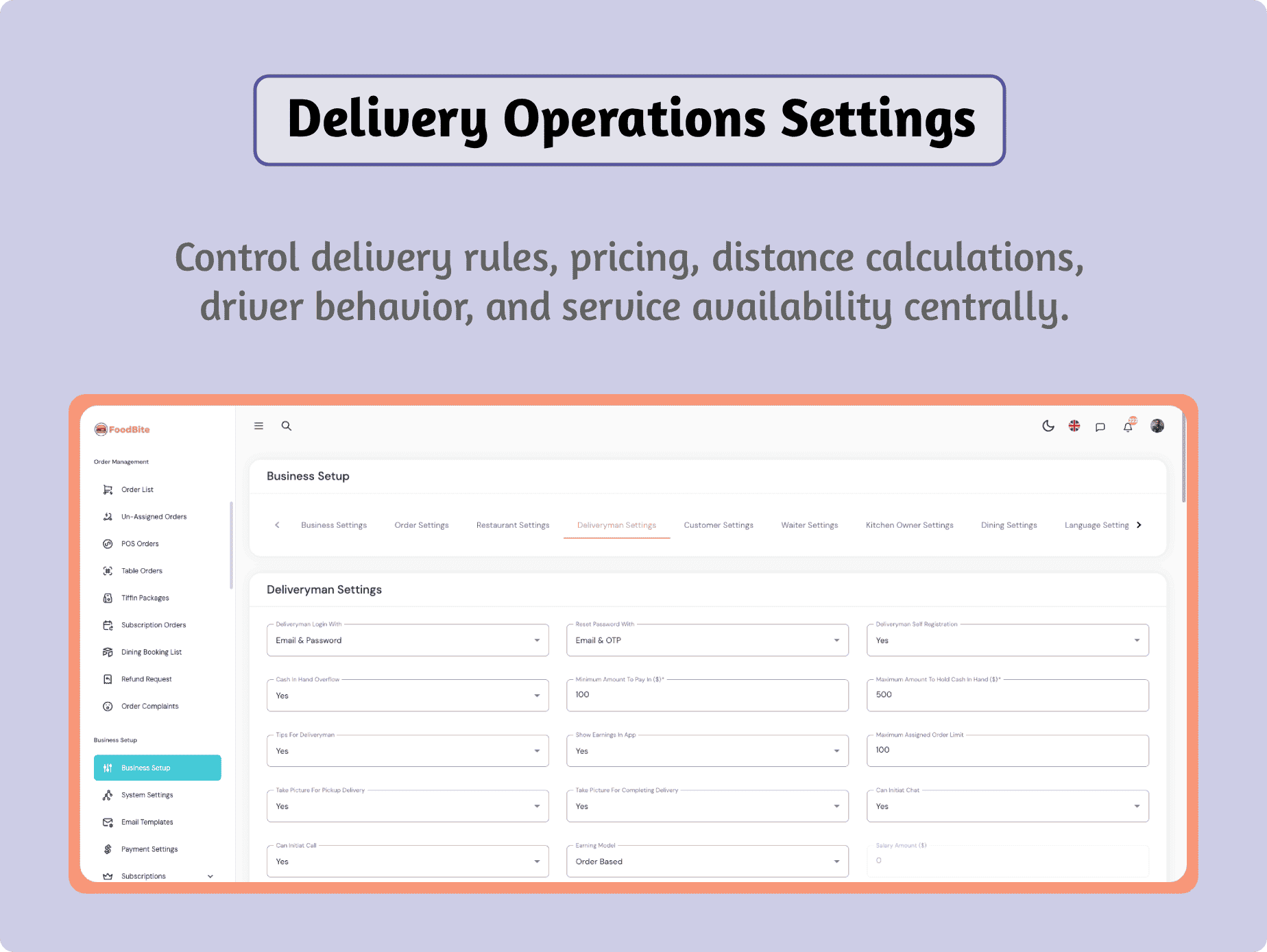Screen dimensions: 1267x952
Task: Focus Maximum Assigned Order Limit field
Action: click(x=1008, y=750)
